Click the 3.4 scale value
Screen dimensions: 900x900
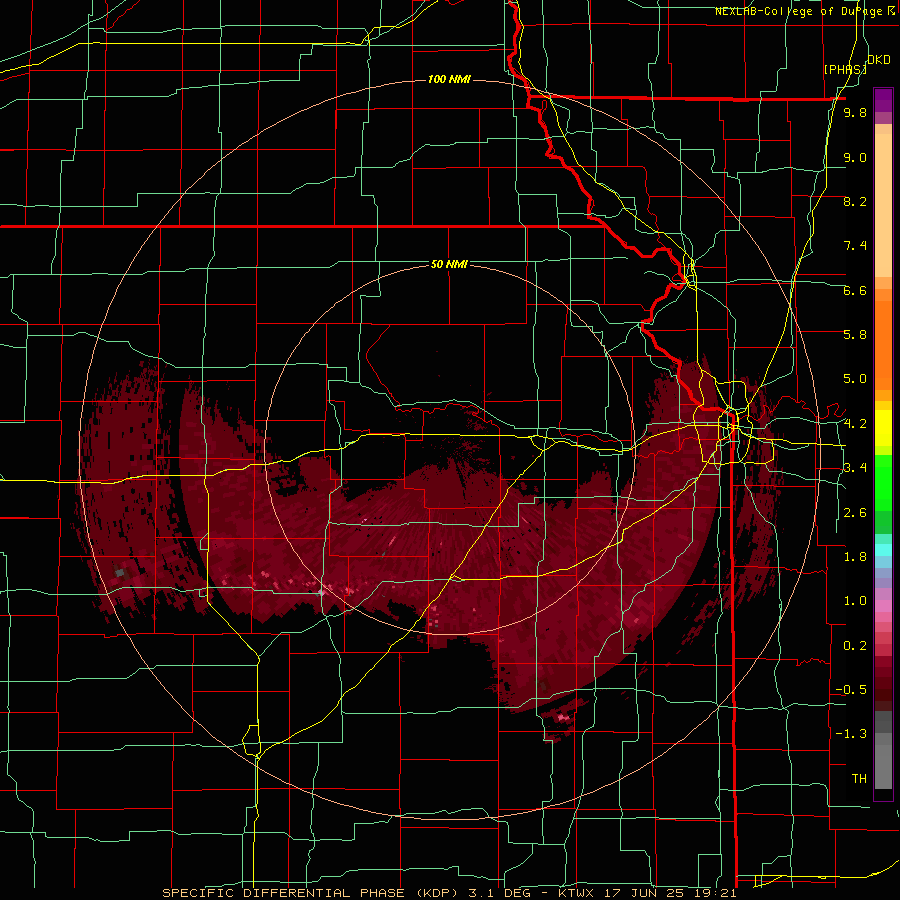click(855, 468)
